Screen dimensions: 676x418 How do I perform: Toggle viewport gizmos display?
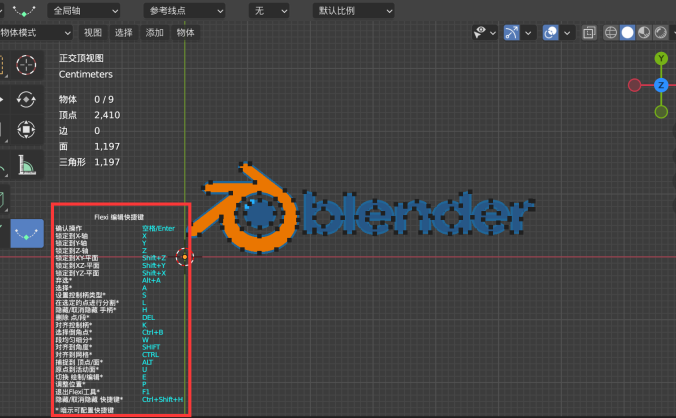(512, 33)
